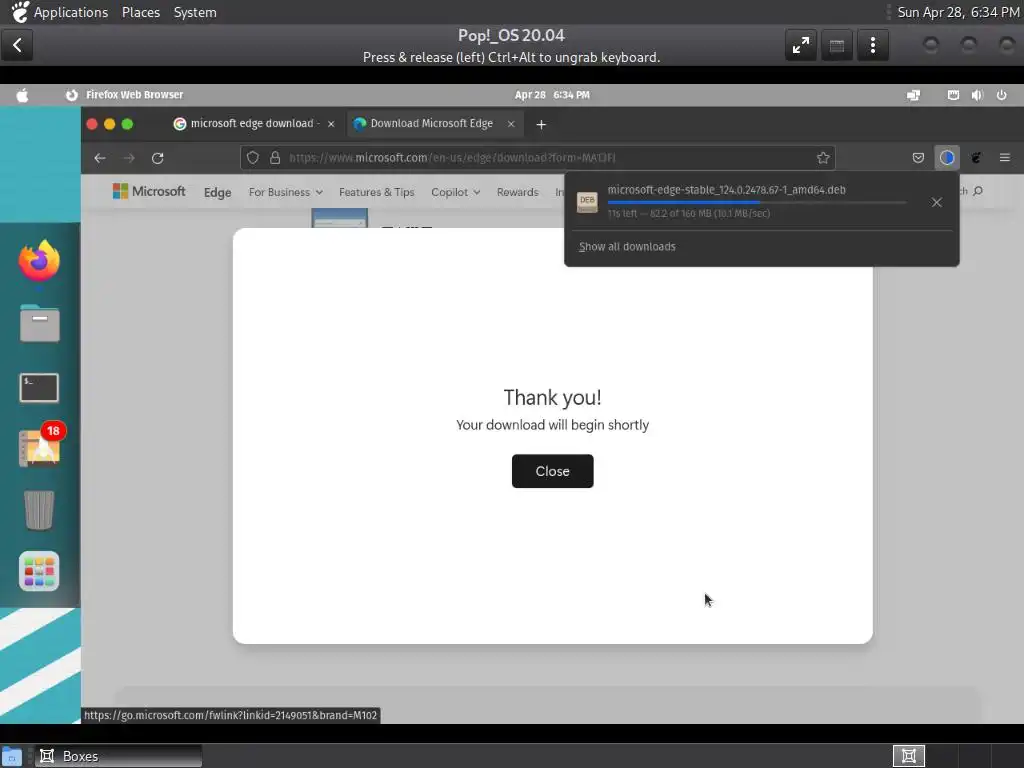This screenshot has height=768, width=1024.
Task: Open Features & Tips nav item
Action: click(377, 192)
